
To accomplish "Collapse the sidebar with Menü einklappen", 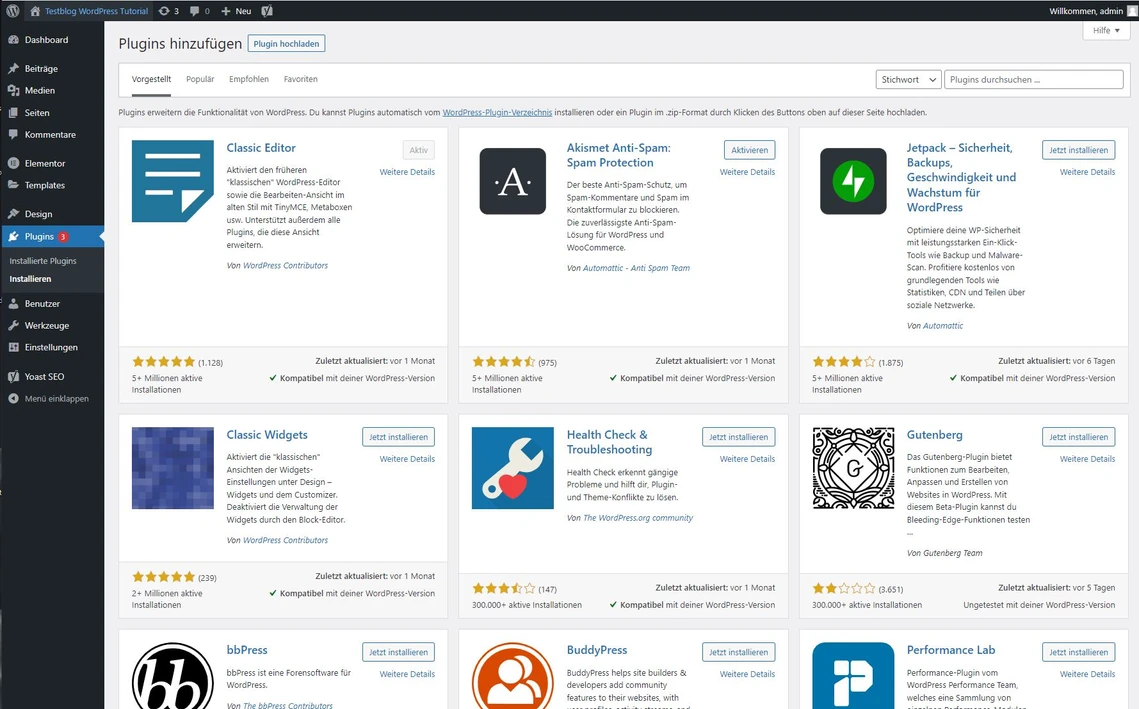I will pos(56,398).
